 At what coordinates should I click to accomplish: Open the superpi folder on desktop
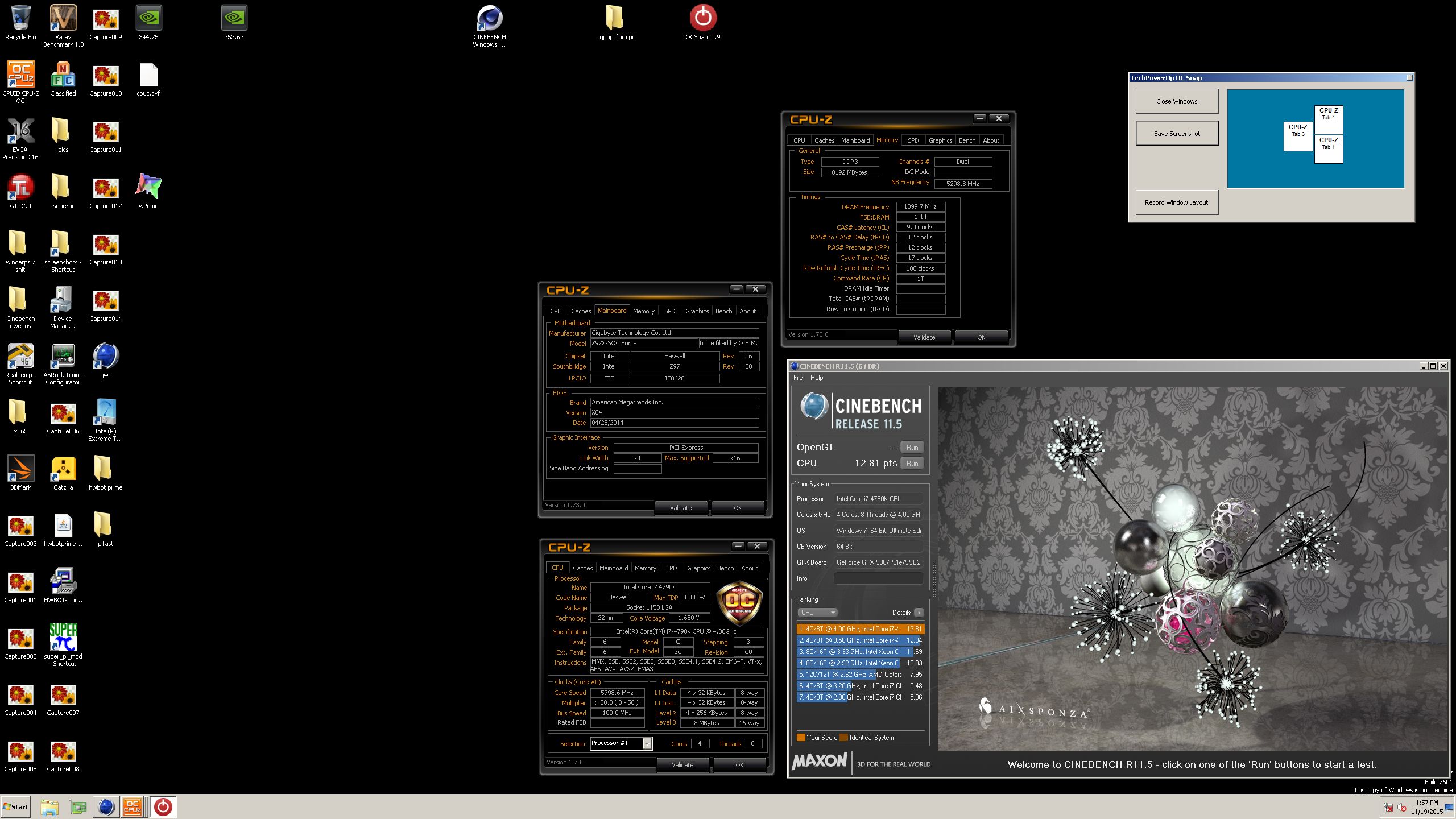[x=63, y=192]
